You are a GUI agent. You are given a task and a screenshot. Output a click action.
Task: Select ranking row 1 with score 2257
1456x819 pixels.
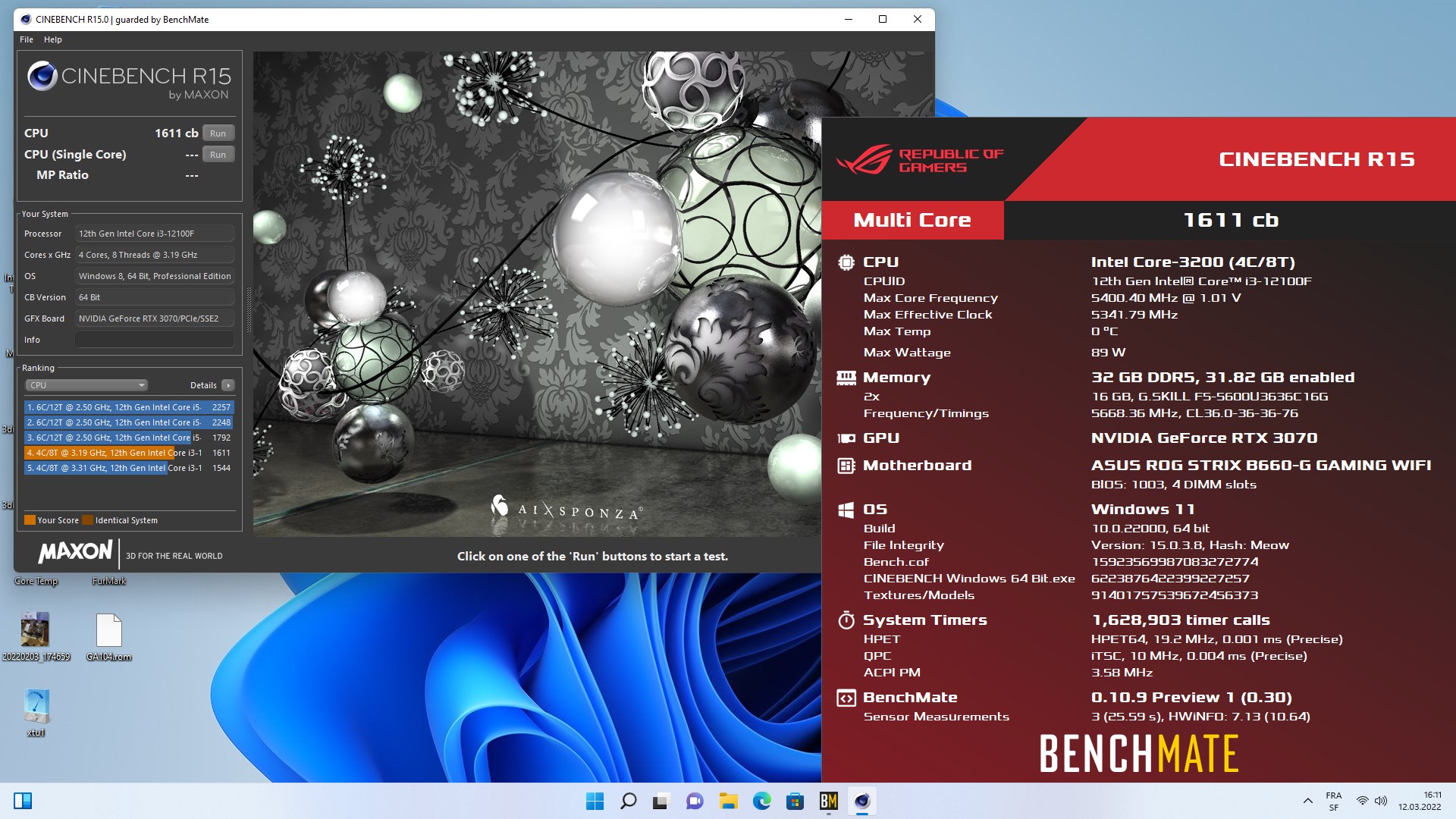(129, 407)
